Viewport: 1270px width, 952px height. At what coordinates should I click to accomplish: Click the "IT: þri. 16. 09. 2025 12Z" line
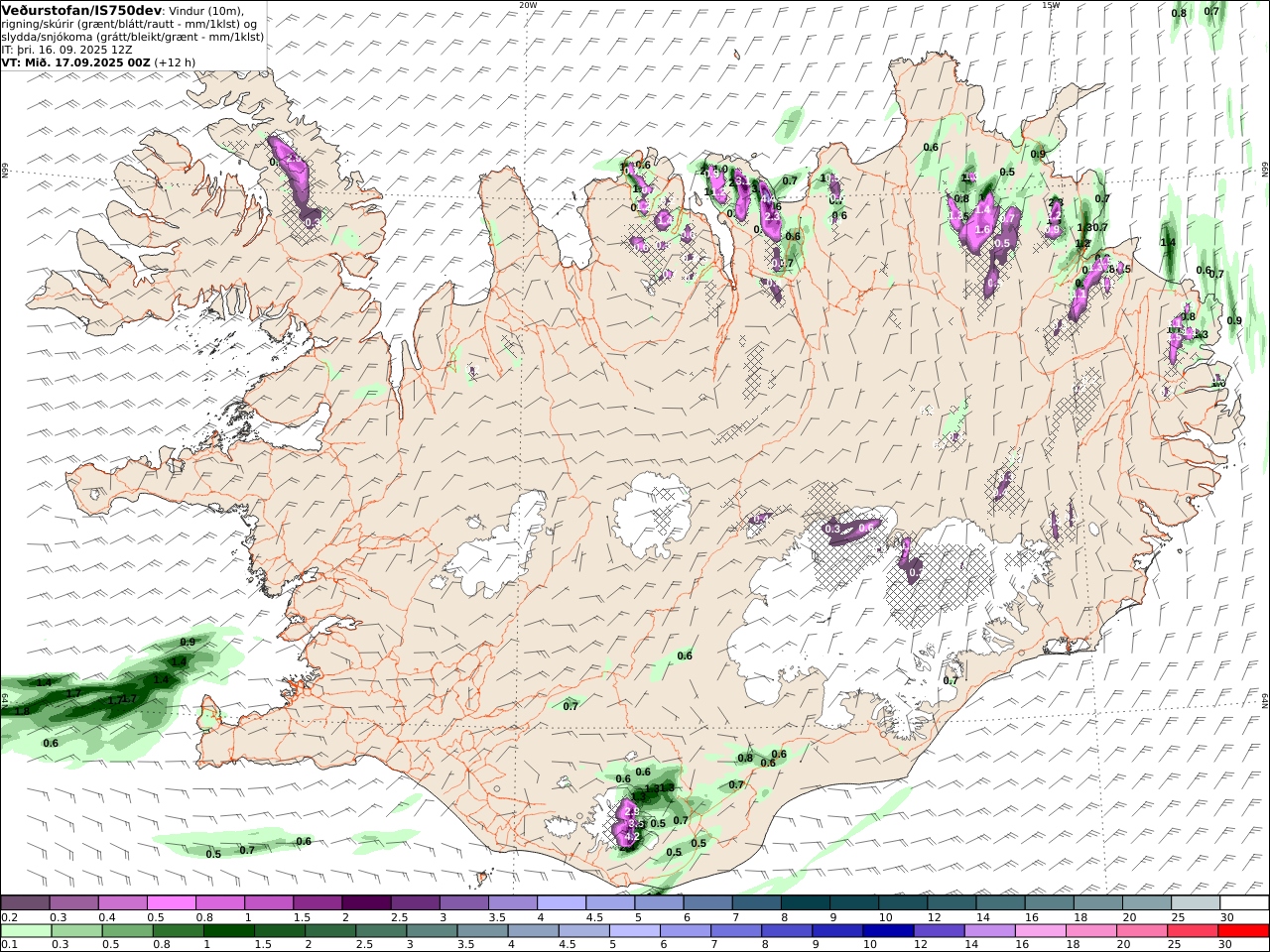pos(66,50)
